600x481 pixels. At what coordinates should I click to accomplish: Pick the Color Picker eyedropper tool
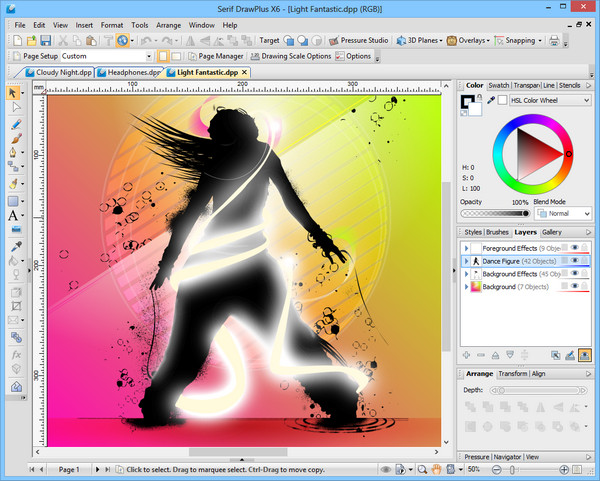coord(15,245)
